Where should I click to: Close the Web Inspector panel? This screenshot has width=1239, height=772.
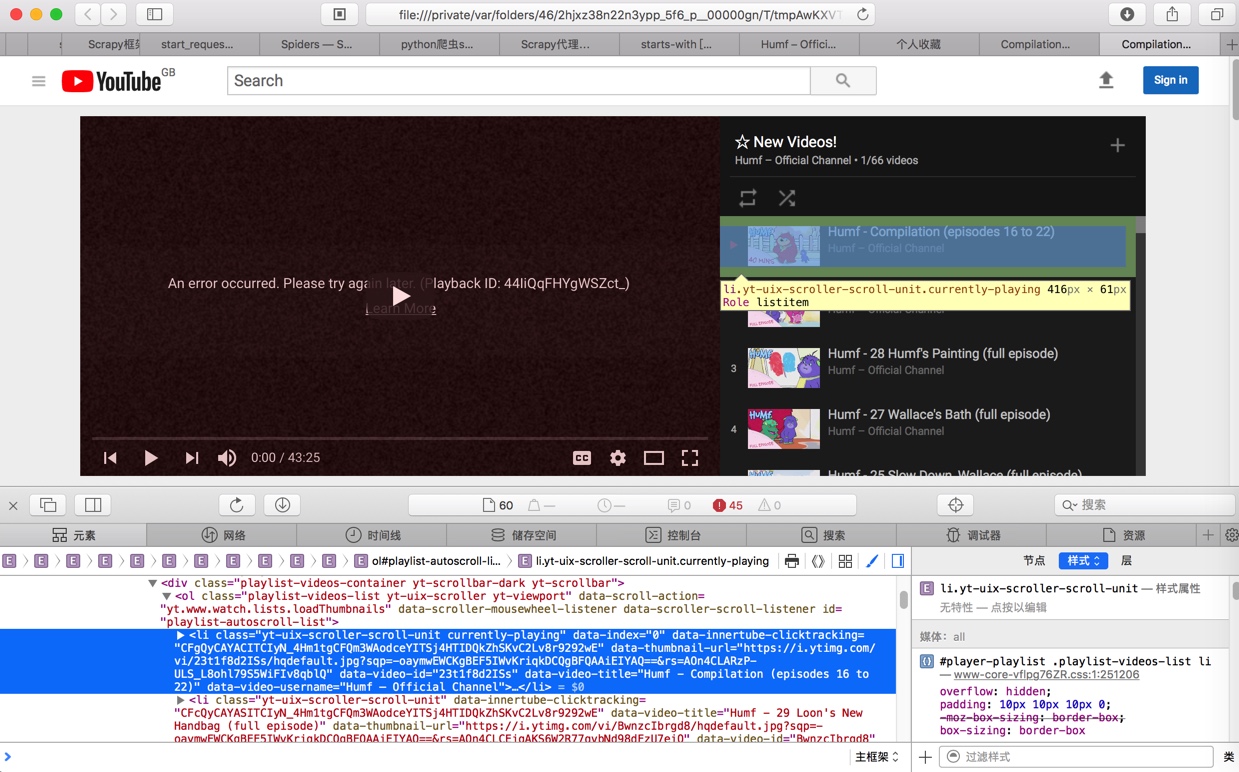click(13, 505)
